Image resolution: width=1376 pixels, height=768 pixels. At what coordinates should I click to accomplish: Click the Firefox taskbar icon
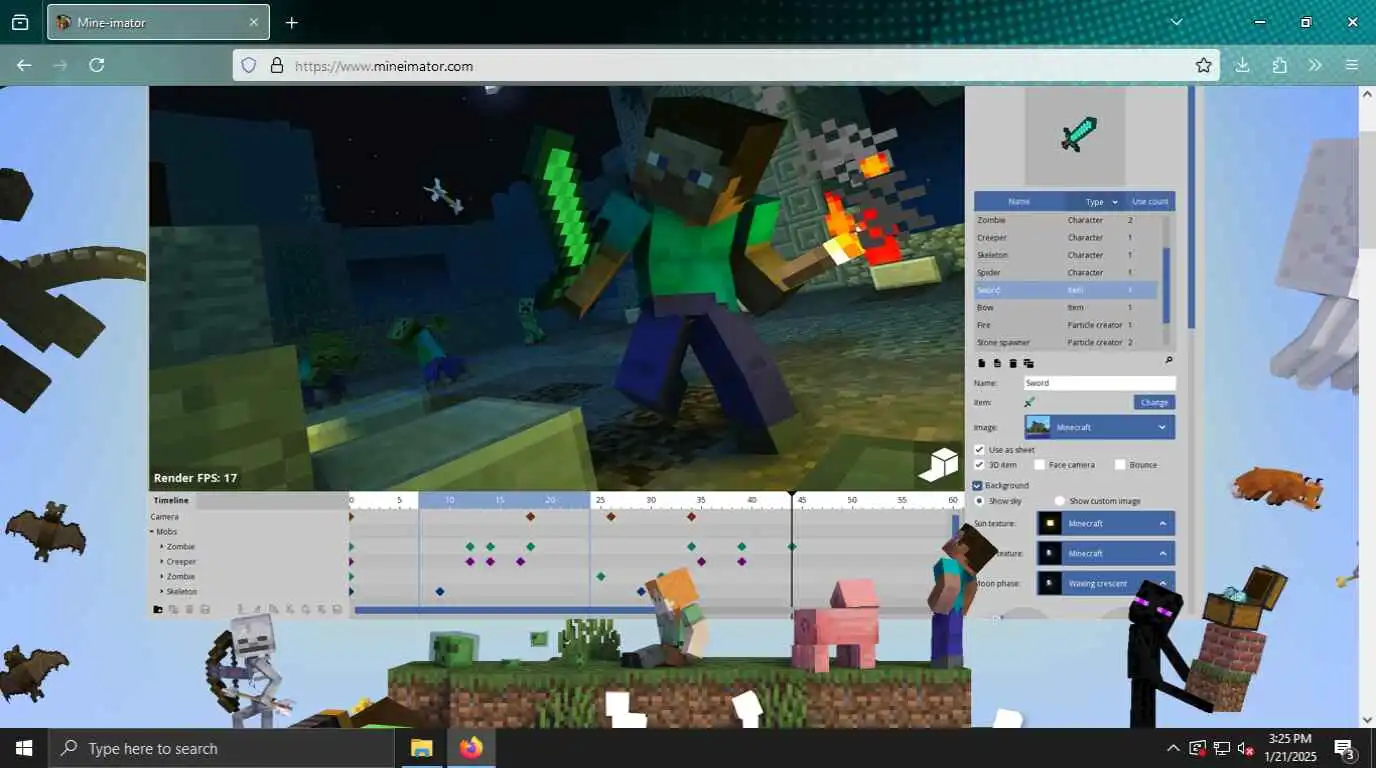pyautogui.click(x=470, y=748)
